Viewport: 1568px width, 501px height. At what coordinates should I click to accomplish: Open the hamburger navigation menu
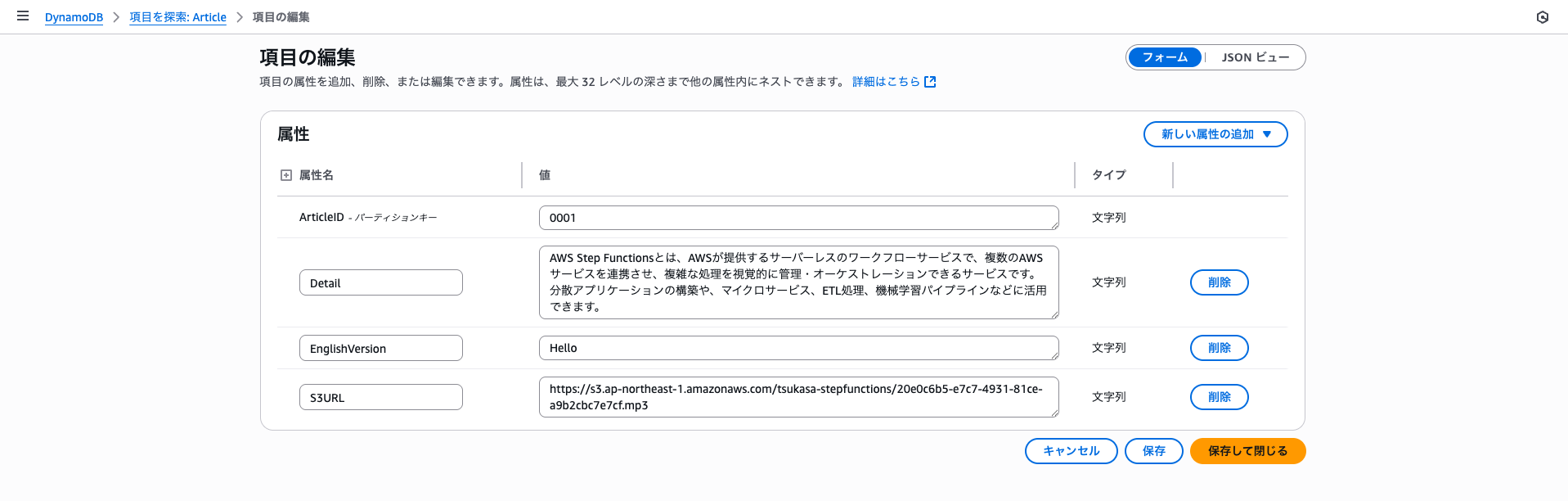click(23, 16)
